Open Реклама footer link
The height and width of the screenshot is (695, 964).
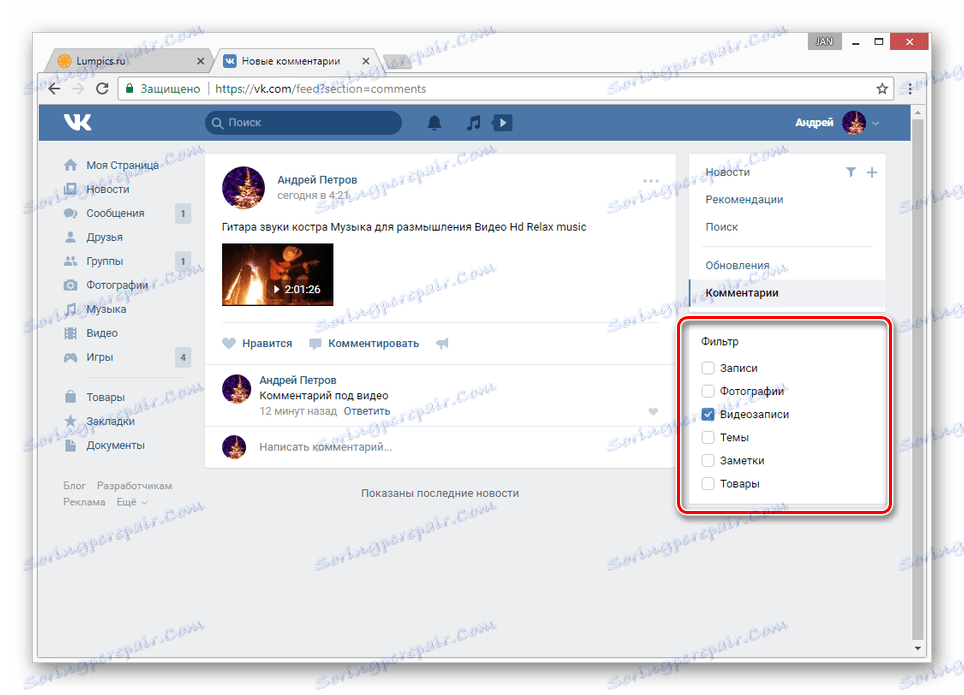(84, 502)
